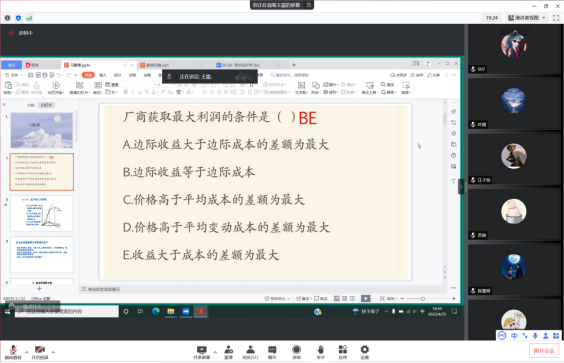Open Members (51) list
This screenshot has height=363, width=564.
pos(250,351)
